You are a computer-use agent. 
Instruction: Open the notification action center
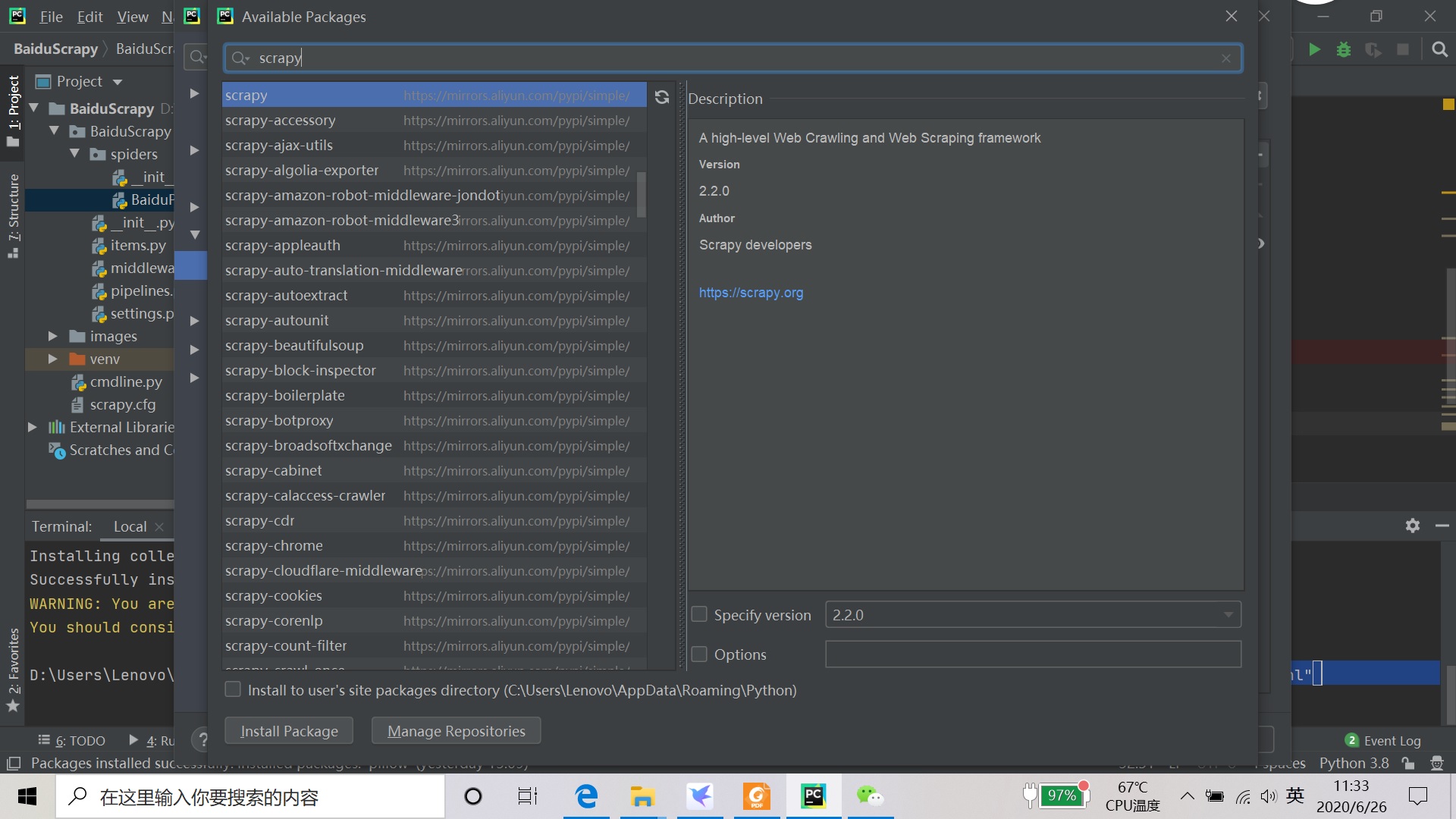click(1417, 796)
